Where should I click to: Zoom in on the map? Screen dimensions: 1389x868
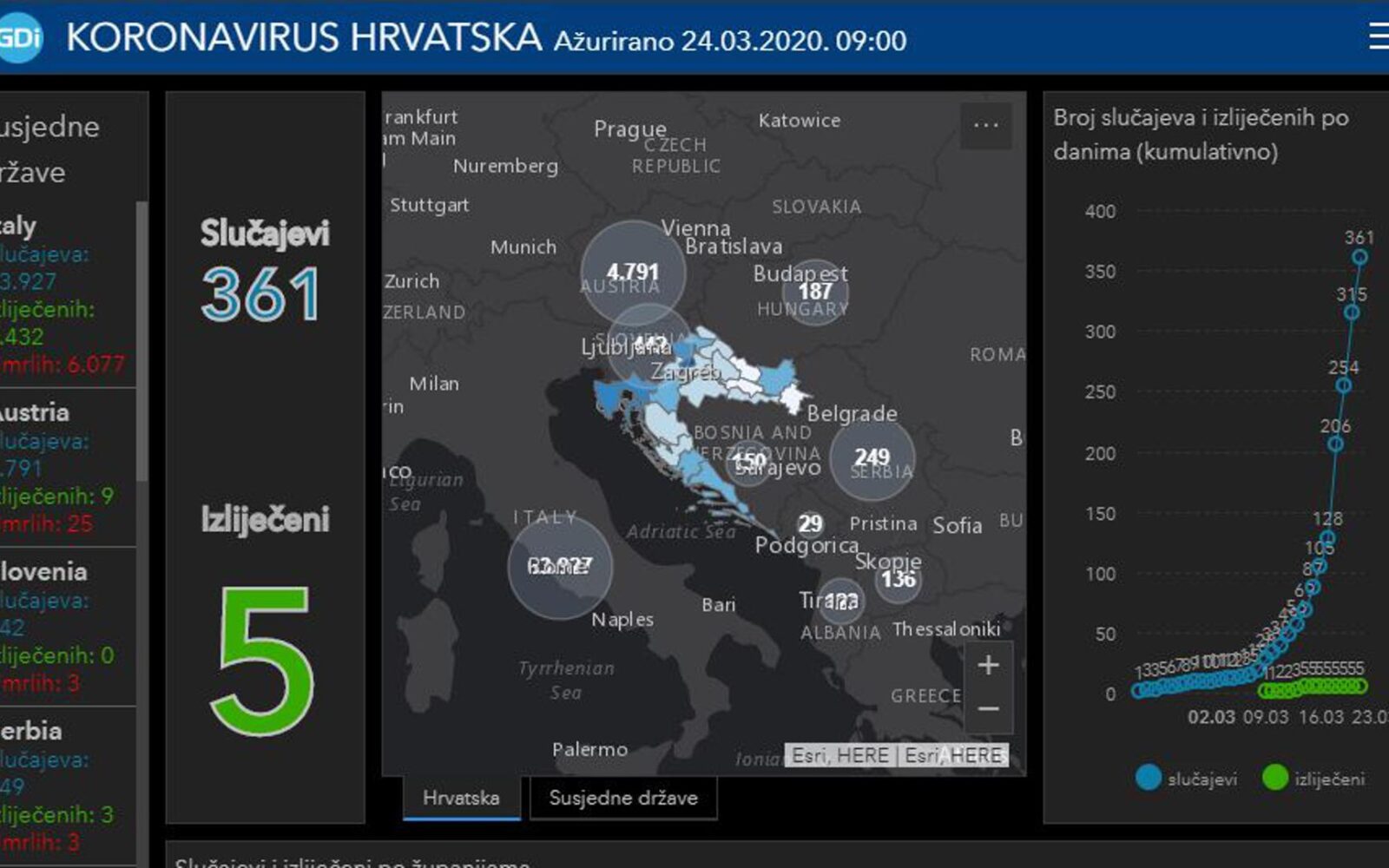[x=988, y=666]
